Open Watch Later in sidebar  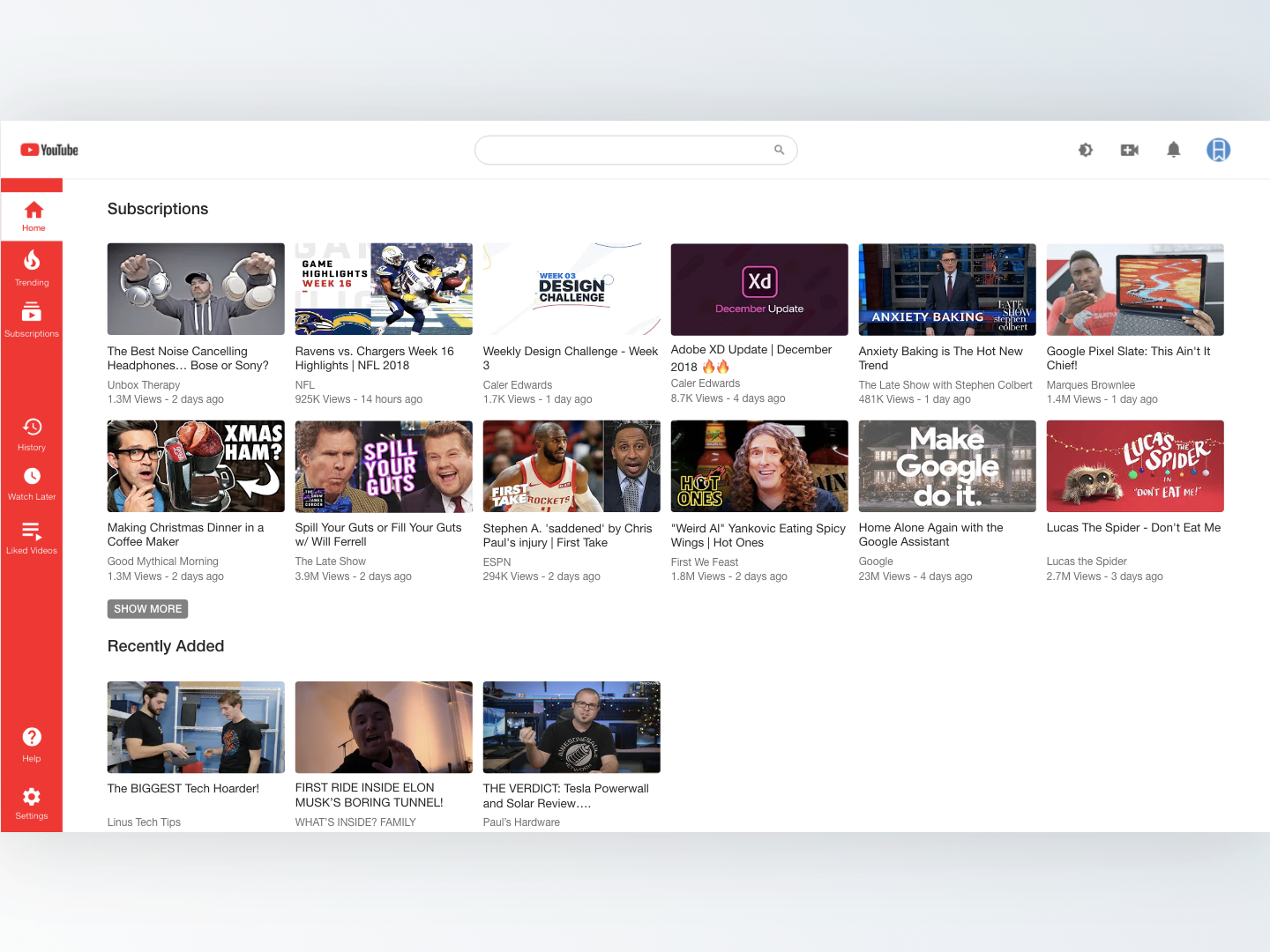(32, 484)
